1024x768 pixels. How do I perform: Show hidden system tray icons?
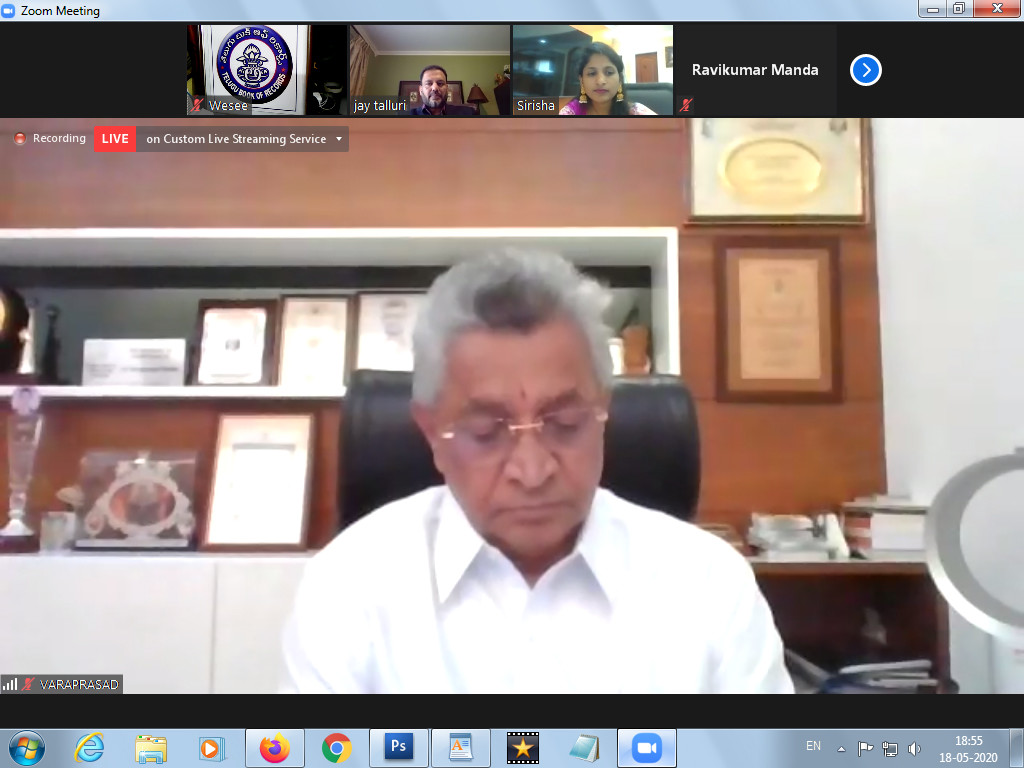pos(841,748)
